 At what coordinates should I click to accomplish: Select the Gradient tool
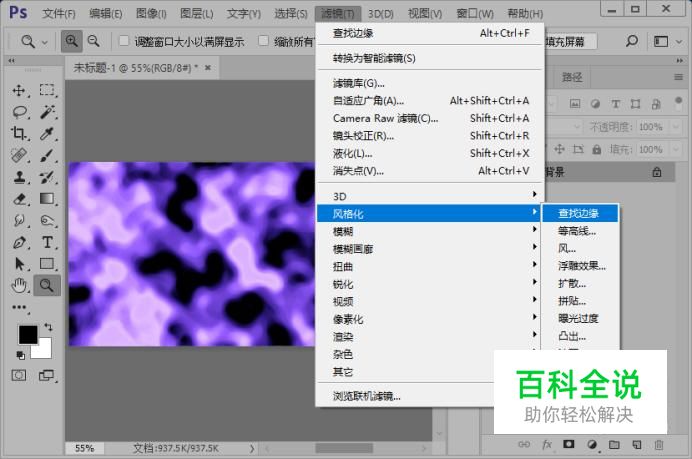click(x=47, y=199)
